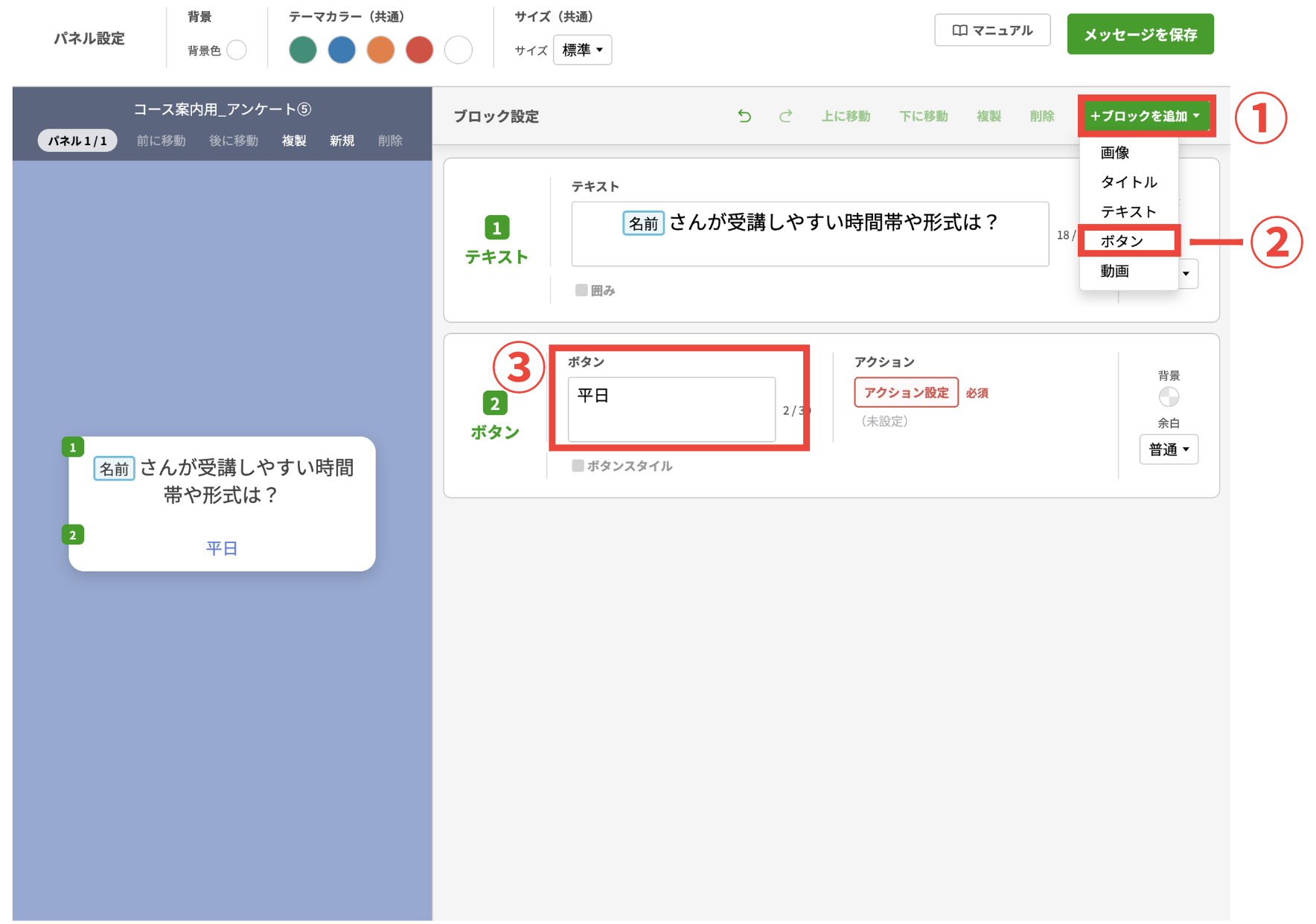Screen dimensions: 1316x924
Task: Click the 名前 tag in the text field
Action: (643, 223)
